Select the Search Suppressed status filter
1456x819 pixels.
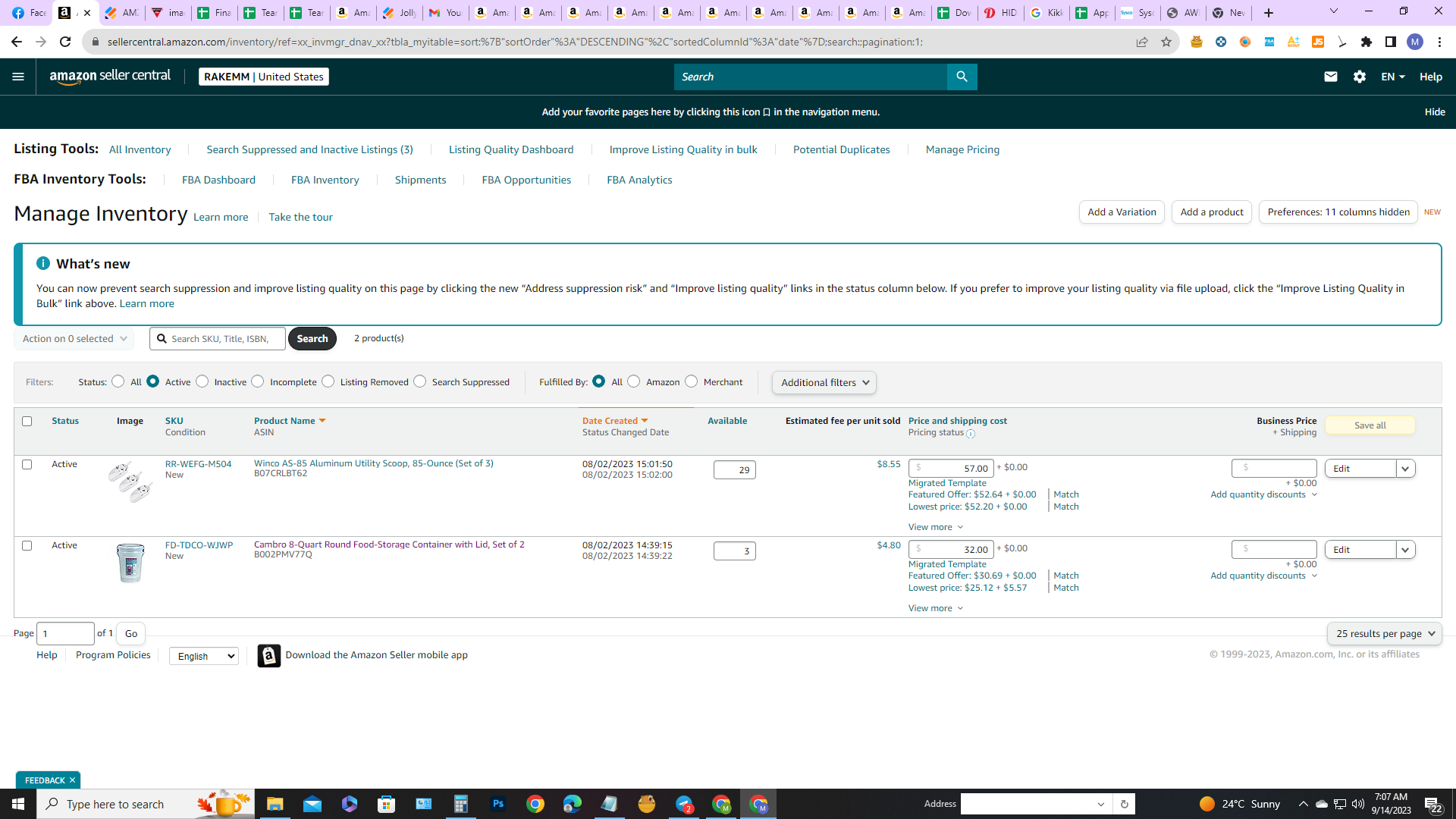tap(420, 381)
